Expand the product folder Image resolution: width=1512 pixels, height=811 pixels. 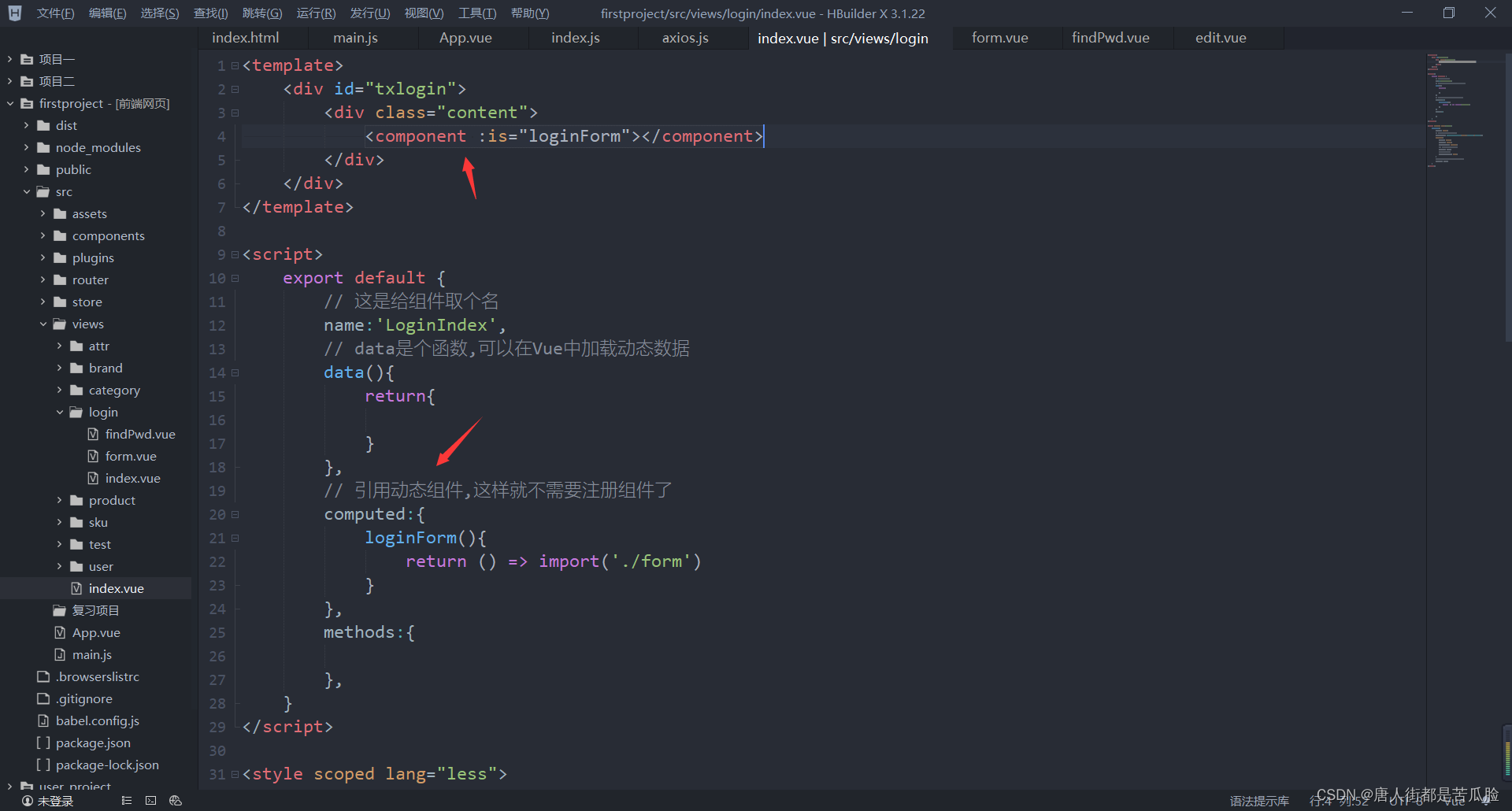coord(59,500)
